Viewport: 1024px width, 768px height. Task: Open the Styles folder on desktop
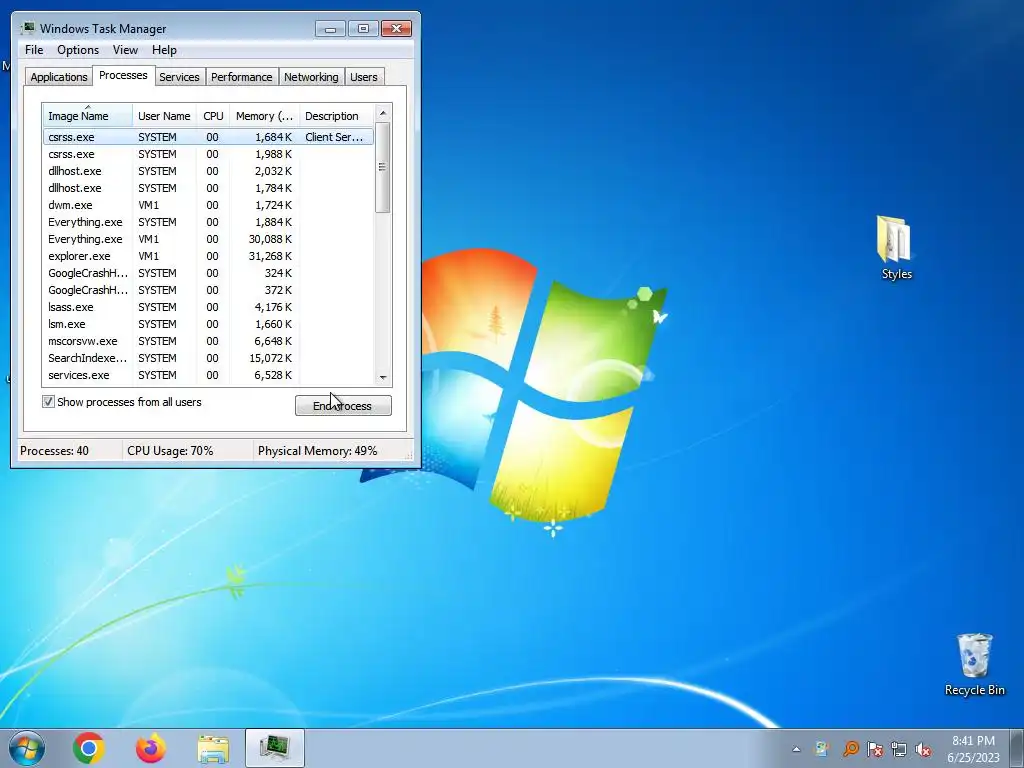[895, 248]
